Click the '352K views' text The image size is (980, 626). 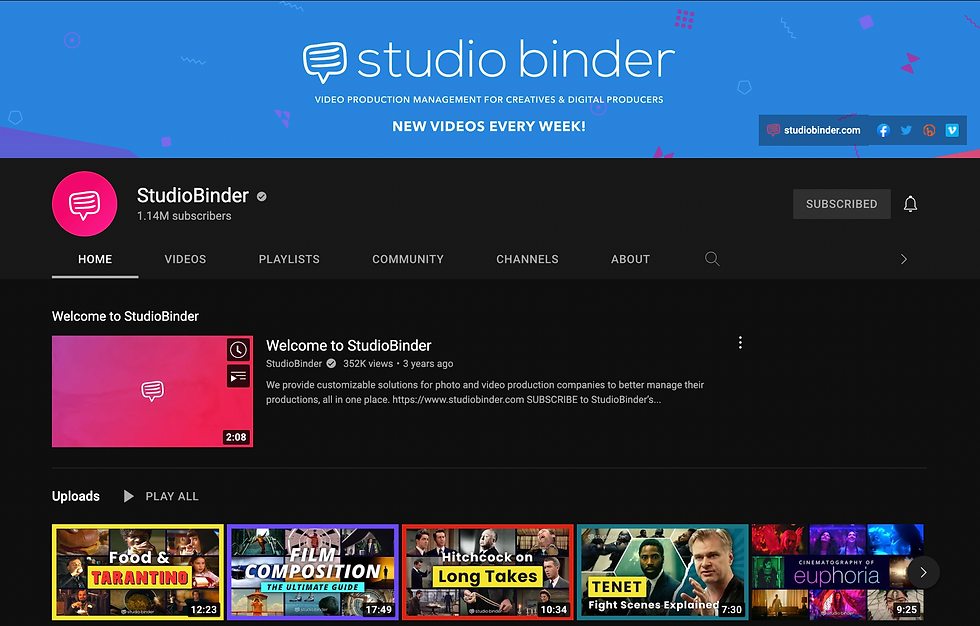(368, 364)
